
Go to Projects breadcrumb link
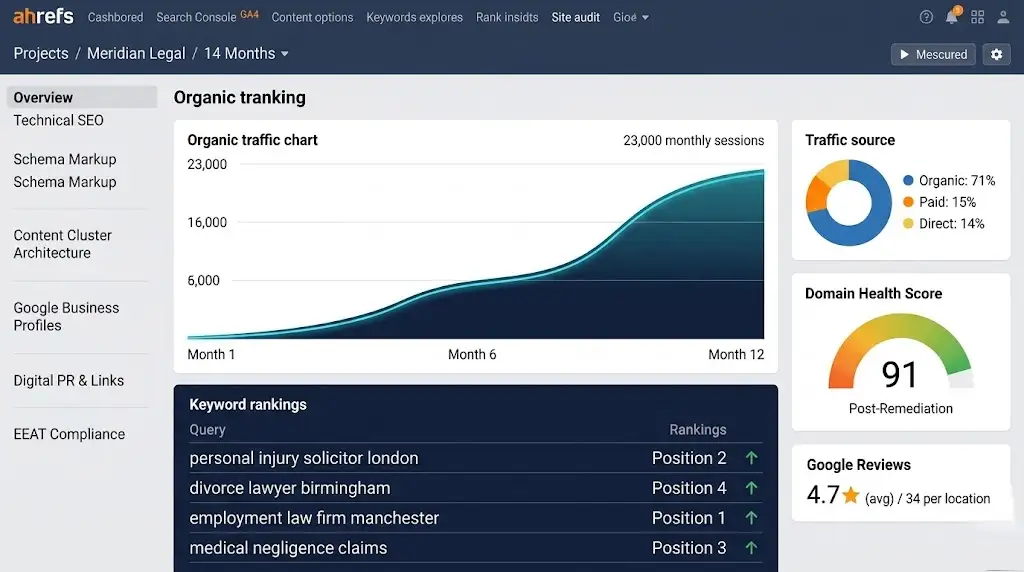tap(41, 54)
